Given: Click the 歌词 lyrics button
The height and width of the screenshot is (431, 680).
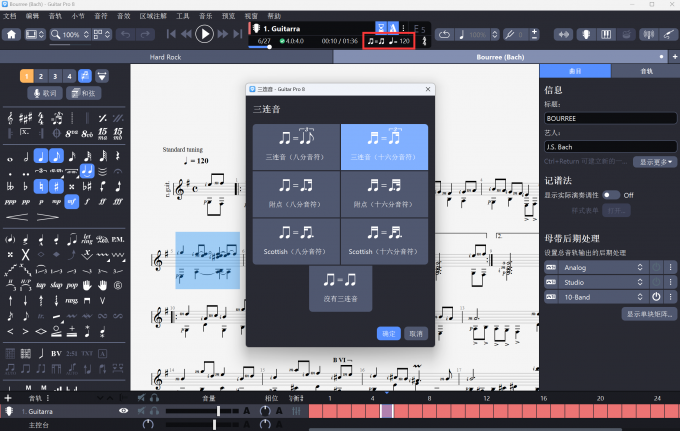Looking at the screenshot, I should coord(45,93).
